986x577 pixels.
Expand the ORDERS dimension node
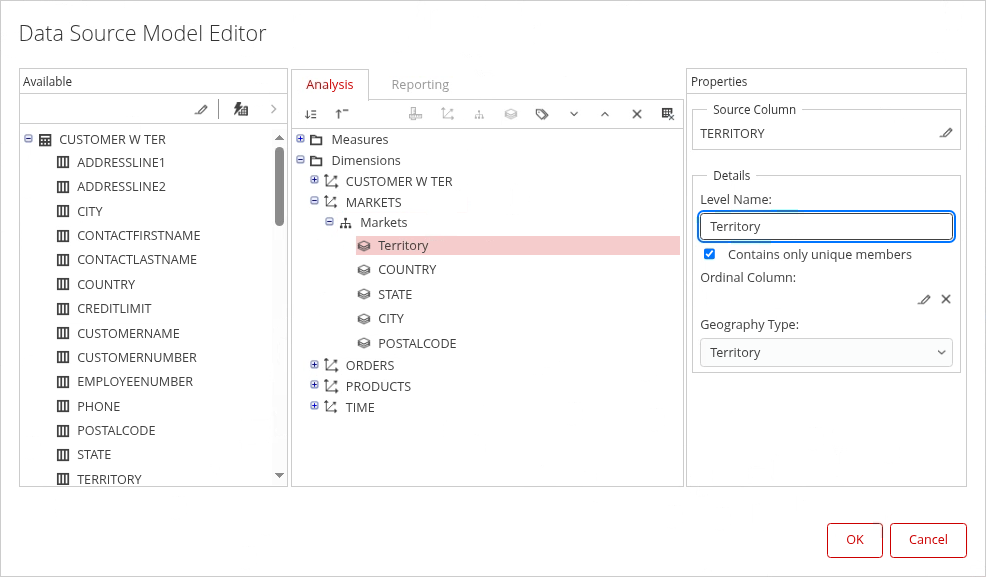click(315, 365)
